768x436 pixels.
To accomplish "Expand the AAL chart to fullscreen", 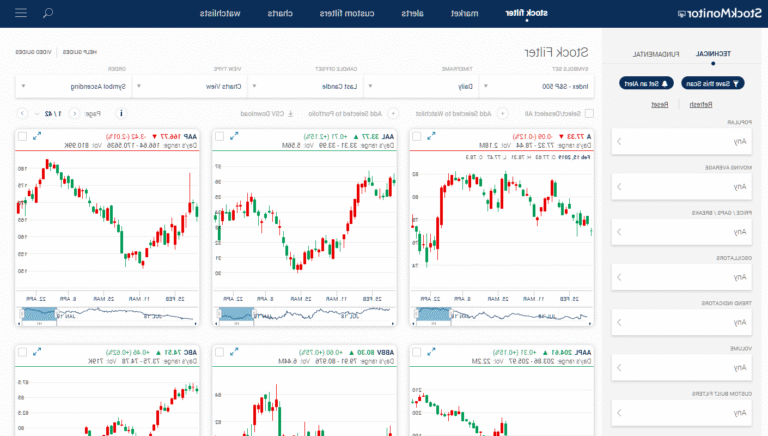I will (235, 135).
